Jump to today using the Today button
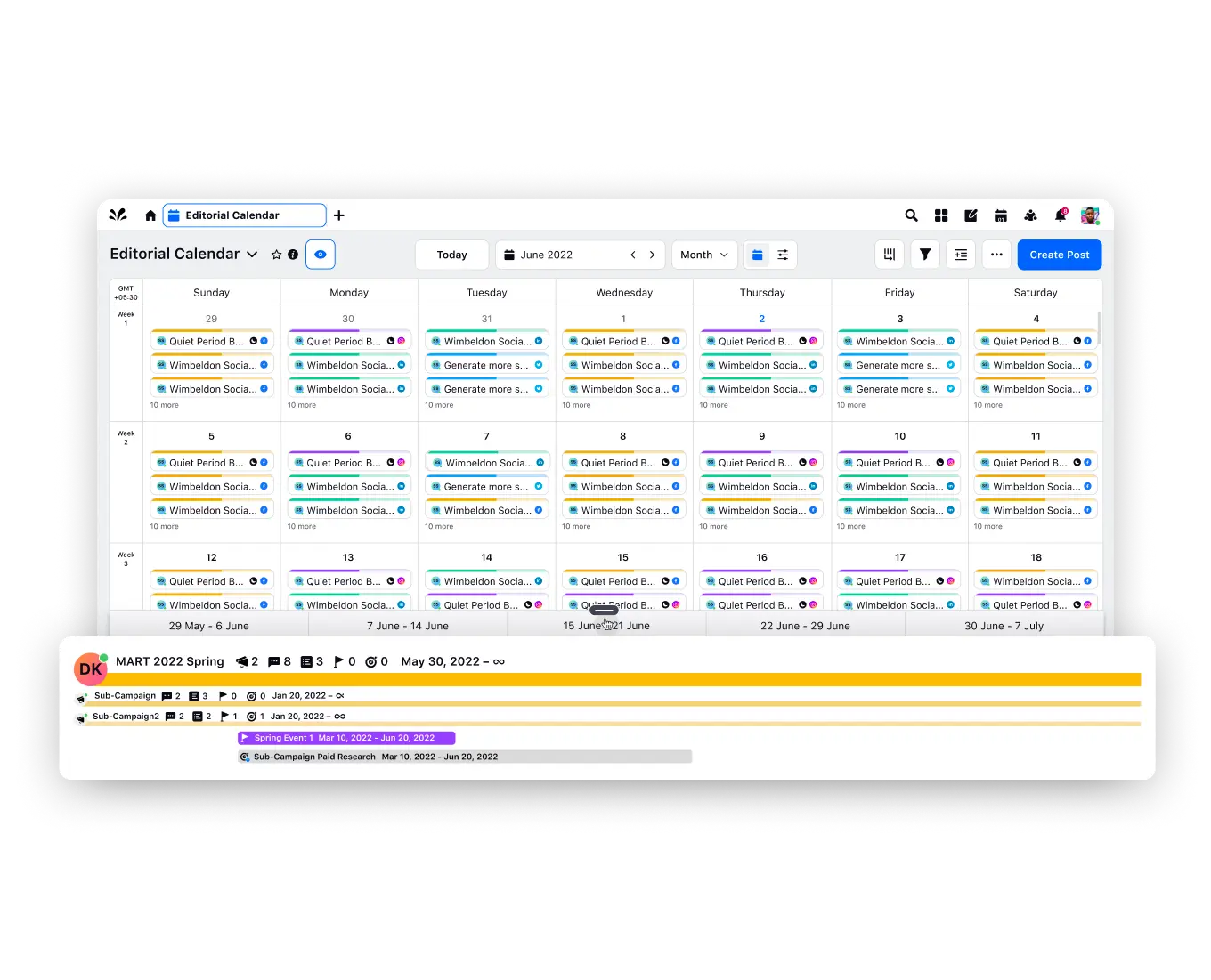This screenshot has width=1211, height=980. [451, 255]
